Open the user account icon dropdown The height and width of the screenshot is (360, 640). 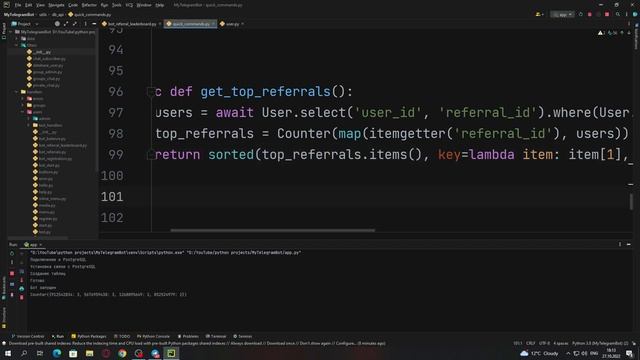(539, 14)
